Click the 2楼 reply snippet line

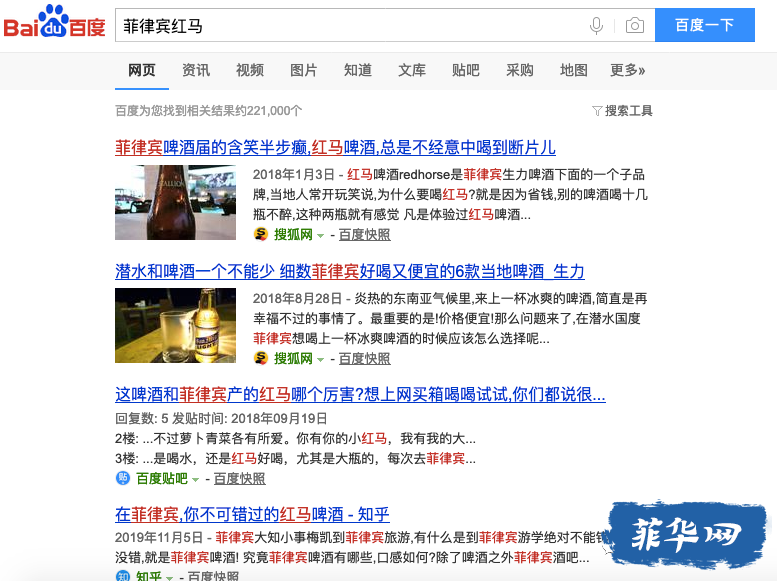click(295, 439)
